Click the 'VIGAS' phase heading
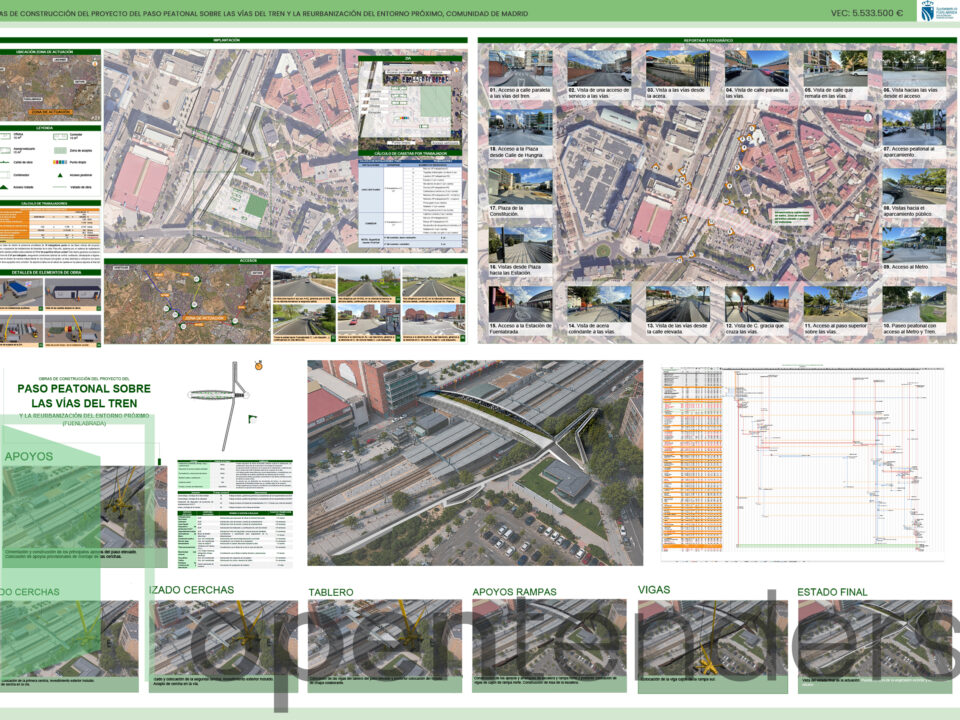This screenshot has height=720, width=960. tap(654, 590)
